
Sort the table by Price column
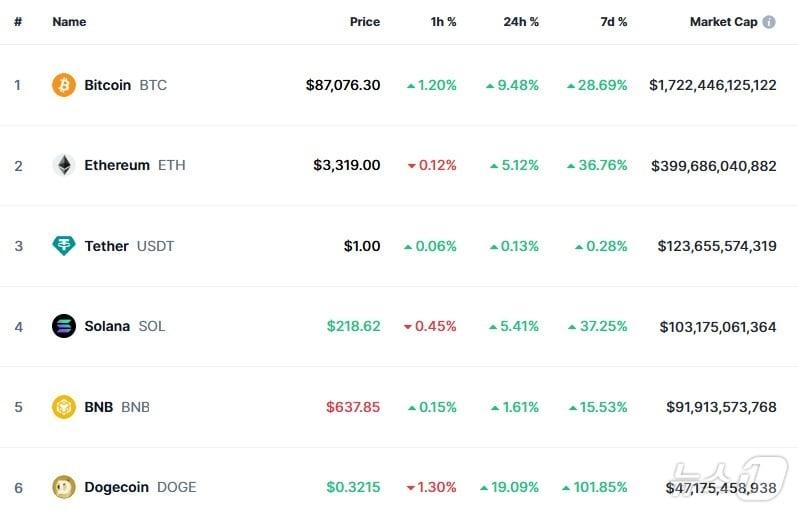(x=364, y=22)
